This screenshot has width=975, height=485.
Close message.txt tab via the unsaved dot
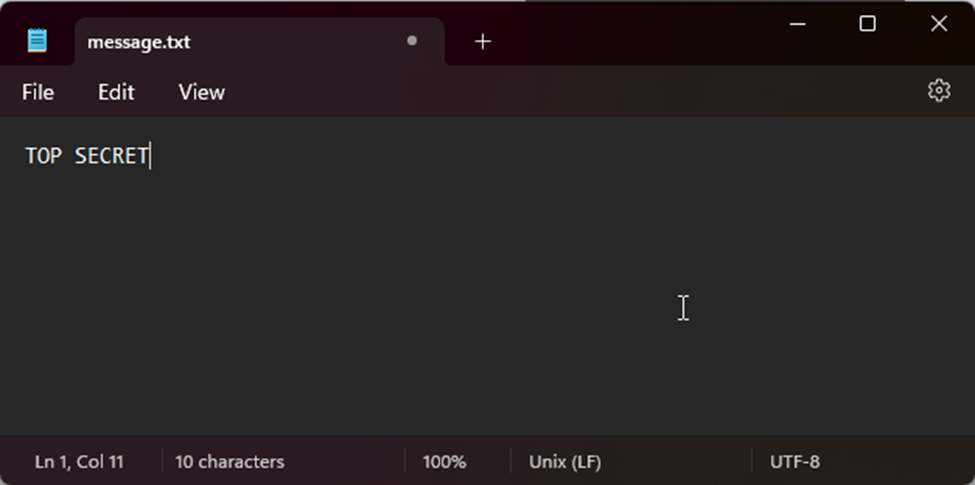pos(411,41)
